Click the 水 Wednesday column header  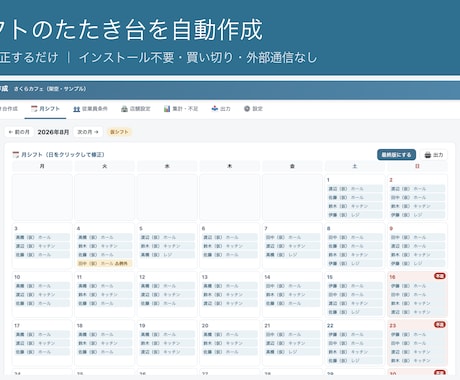[x=167, y=166]
